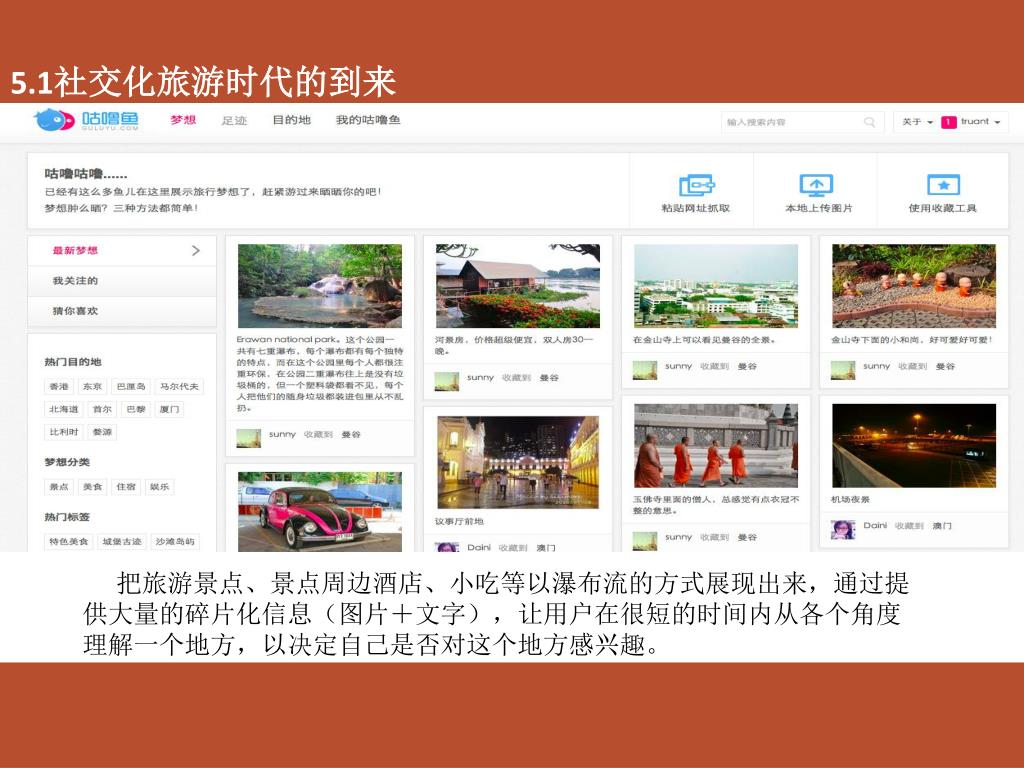The image size is (1024, 768).
Task: Click the 使用收藏工具 star icon
Action: (943, 185)
